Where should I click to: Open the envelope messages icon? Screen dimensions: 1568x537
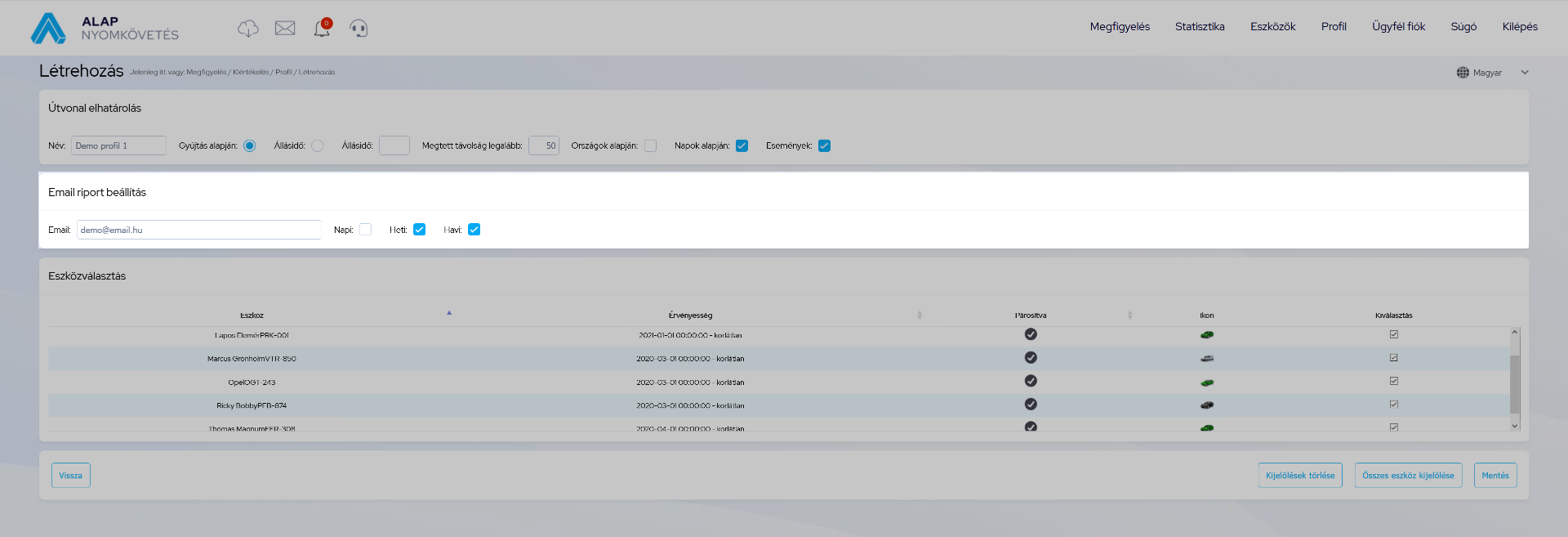[285, 29]
